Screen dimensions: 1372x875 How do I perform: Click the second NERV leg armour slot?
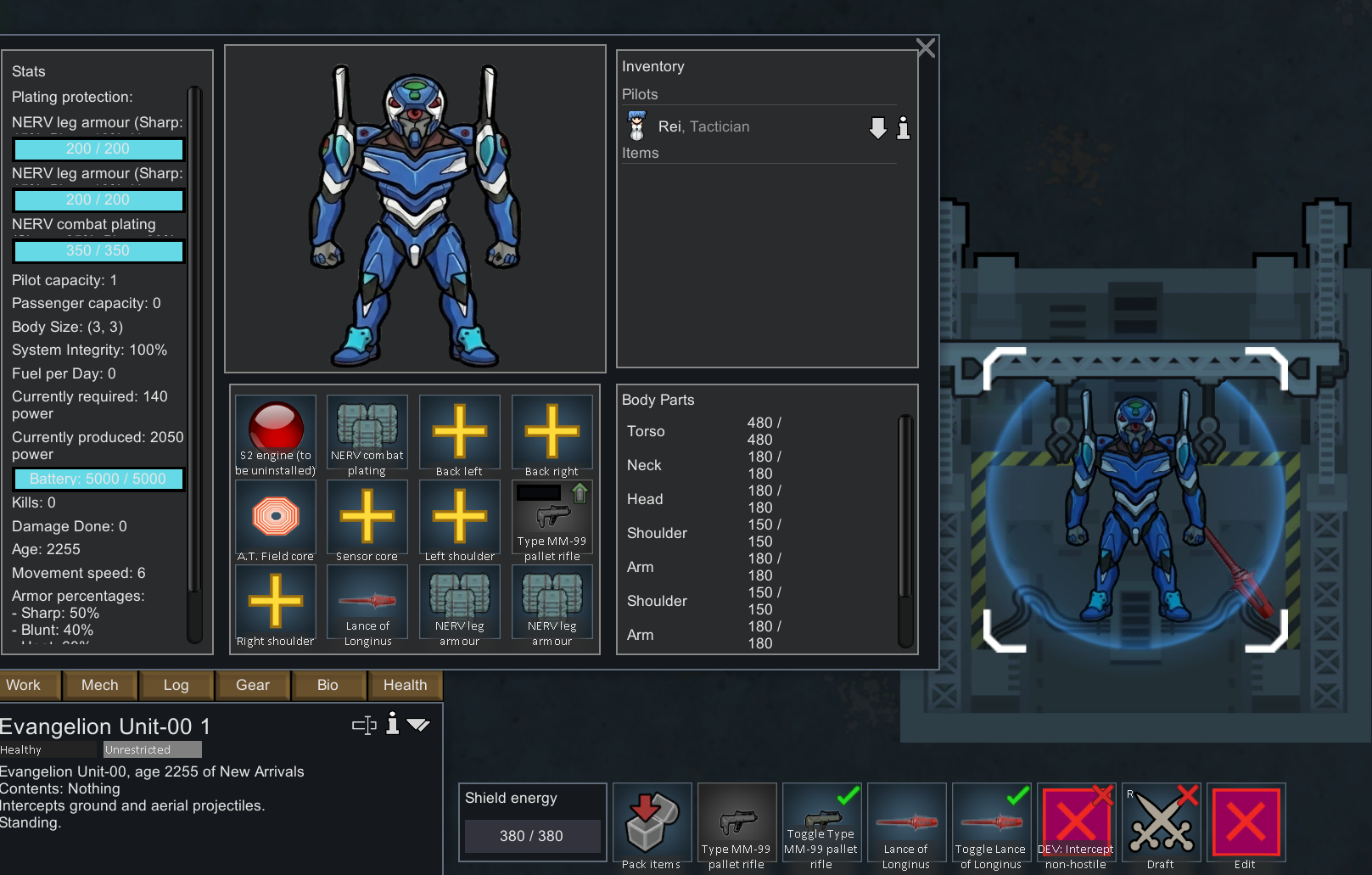pos(552,605)
